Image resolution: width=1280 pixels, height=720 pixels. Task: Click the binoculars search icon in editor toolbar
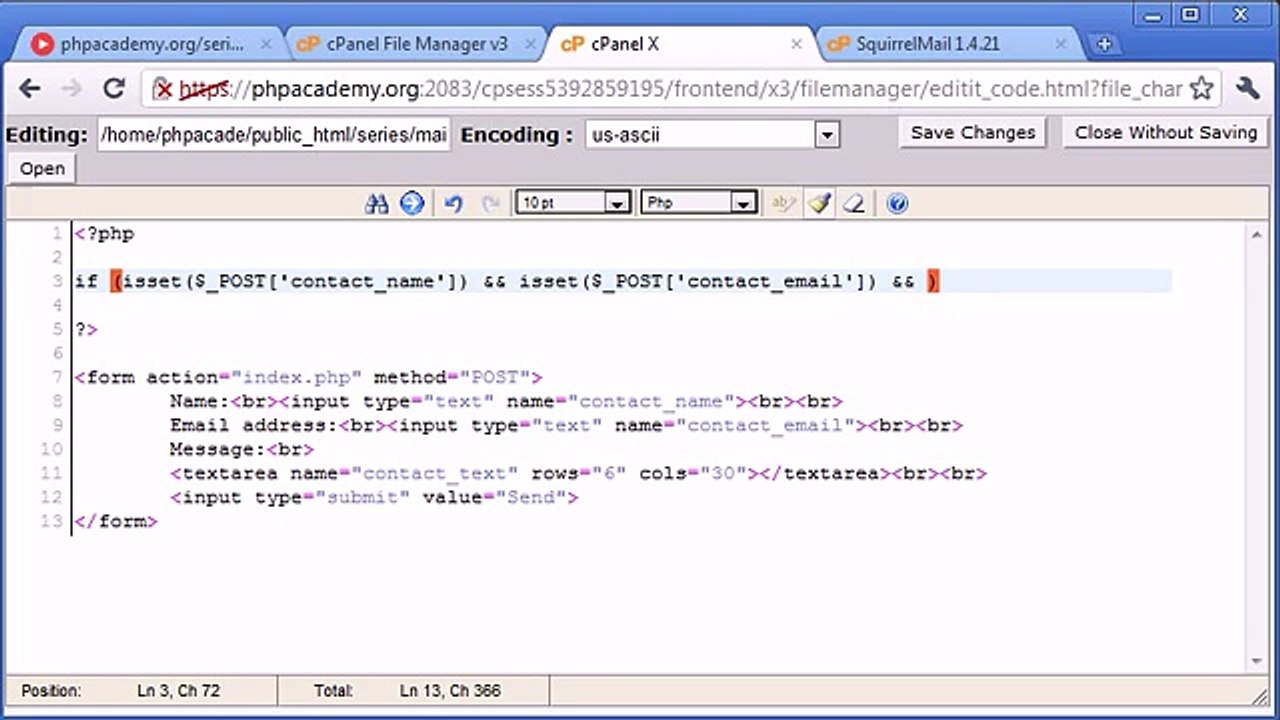click(377, 203)
